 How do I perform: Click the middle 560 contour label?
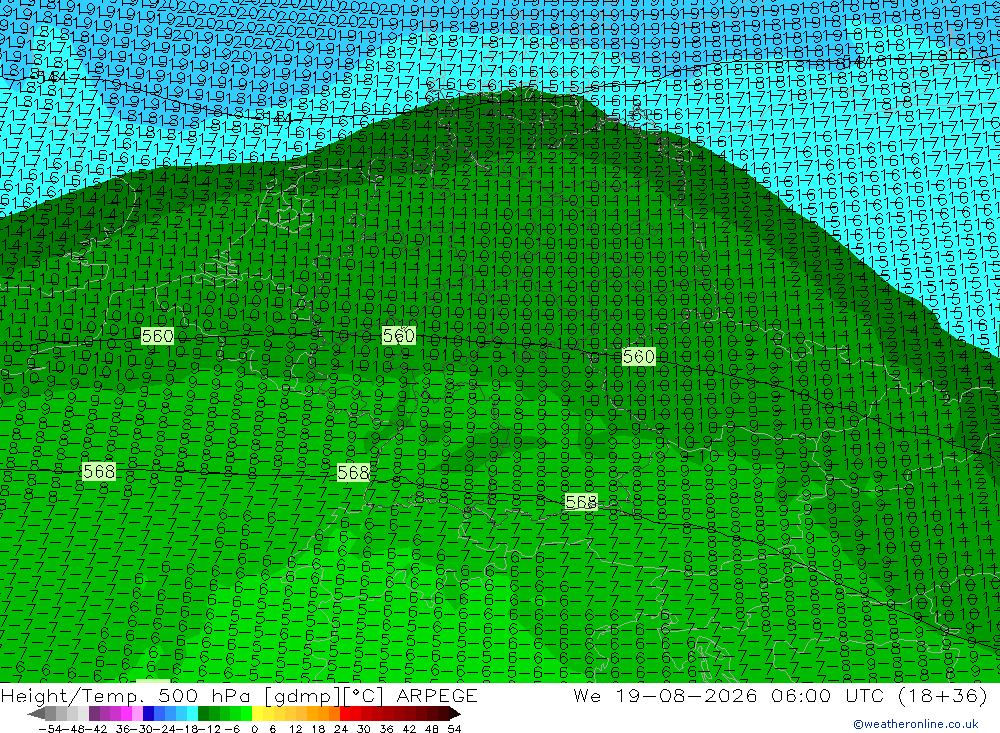(x=399, y=336)
